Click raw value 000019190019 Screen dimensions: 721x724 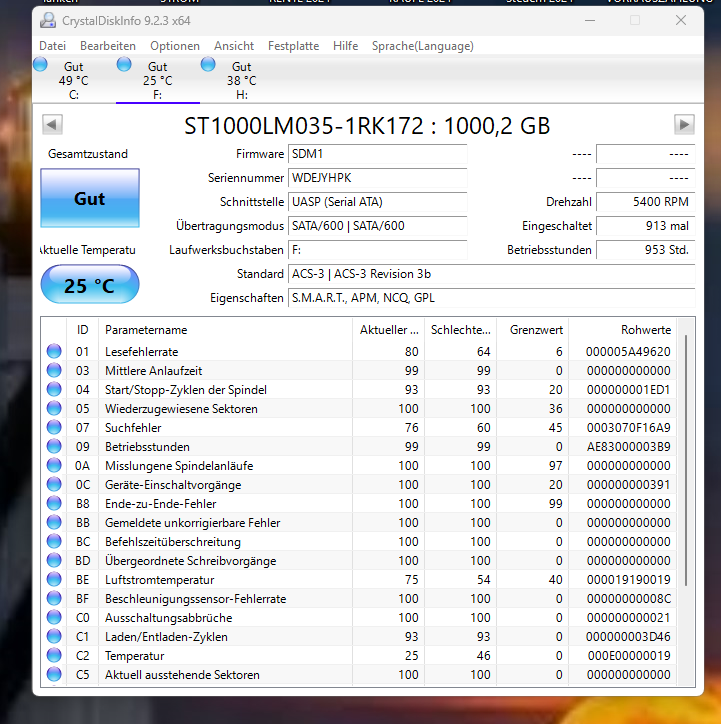tap(628, 579)
